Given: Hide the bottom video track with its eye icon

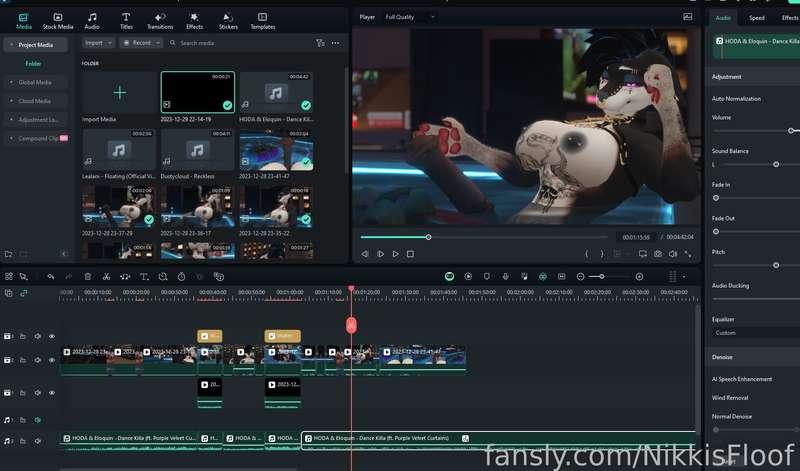Looking at the screenshot, I should [x=52, y=393].
